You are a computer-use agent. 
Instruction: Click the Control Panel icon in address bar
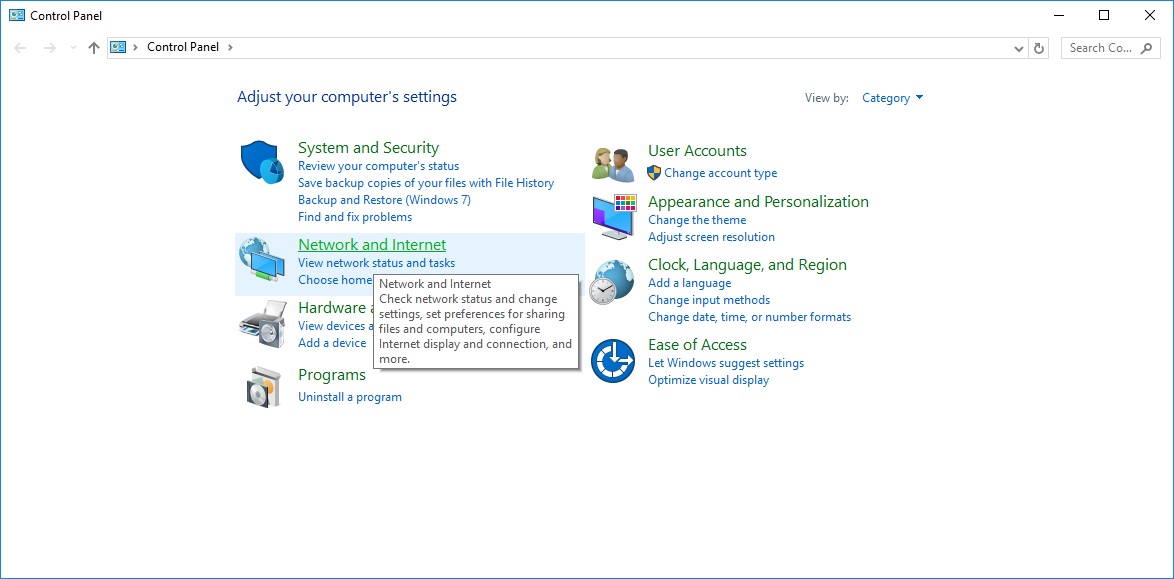coord(118,46)
